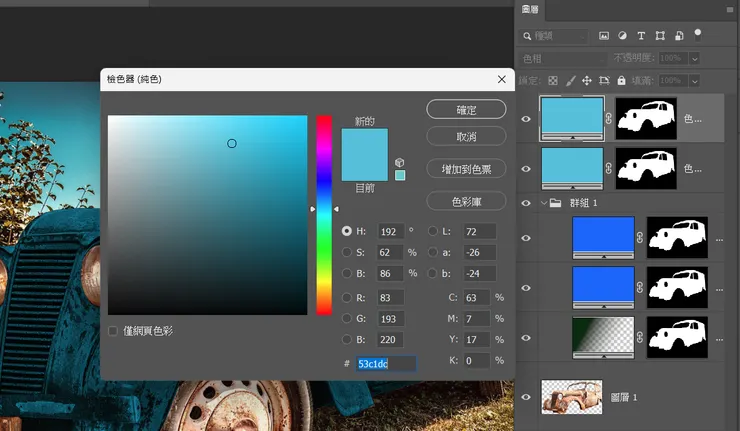Click the lock transparent pixels icon
Viewport: 740px width, 431px height.
(x=554, y=80)
